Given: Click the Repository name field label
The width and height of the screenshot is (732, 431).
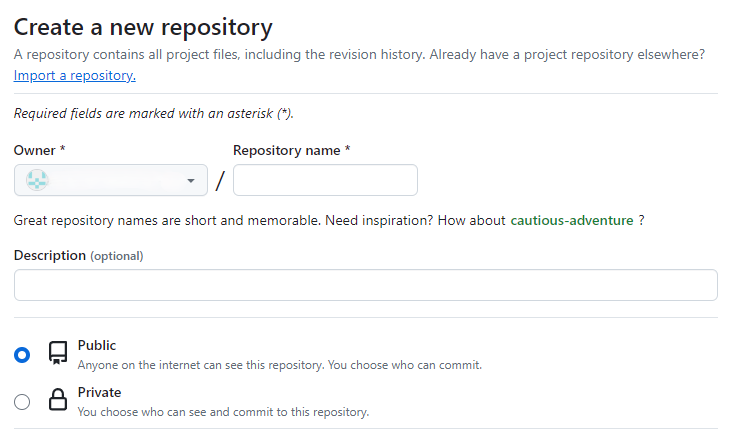Looking at the screenshot, I should point(291,149).
